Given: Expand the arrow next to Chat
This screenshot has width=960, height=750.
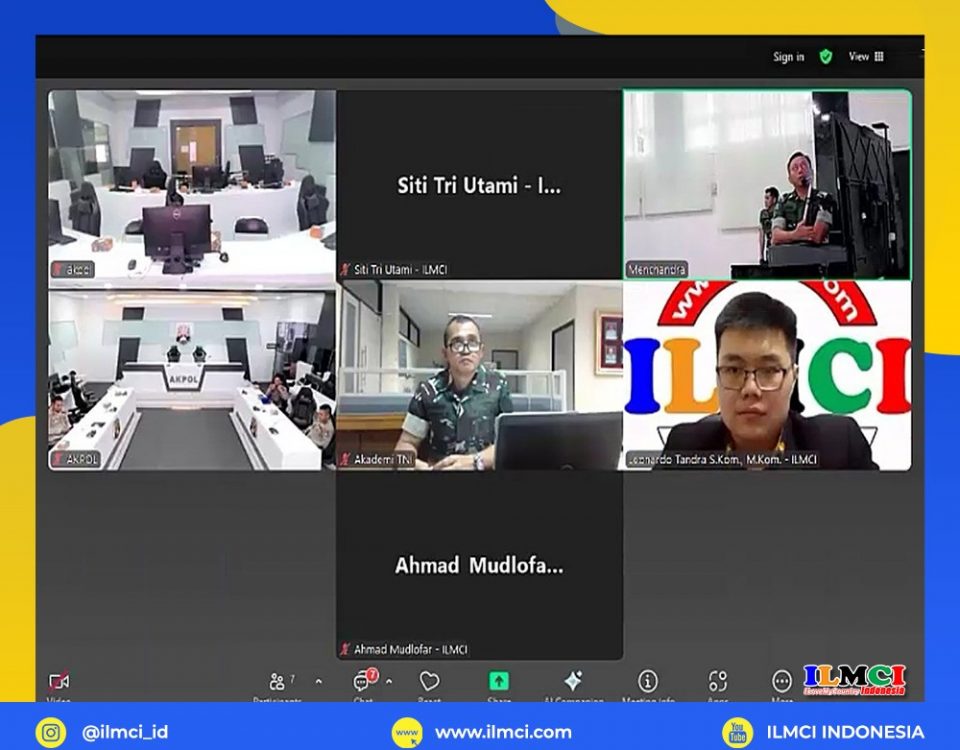Looking at the screenshot, I should click(x=389, y=682).
